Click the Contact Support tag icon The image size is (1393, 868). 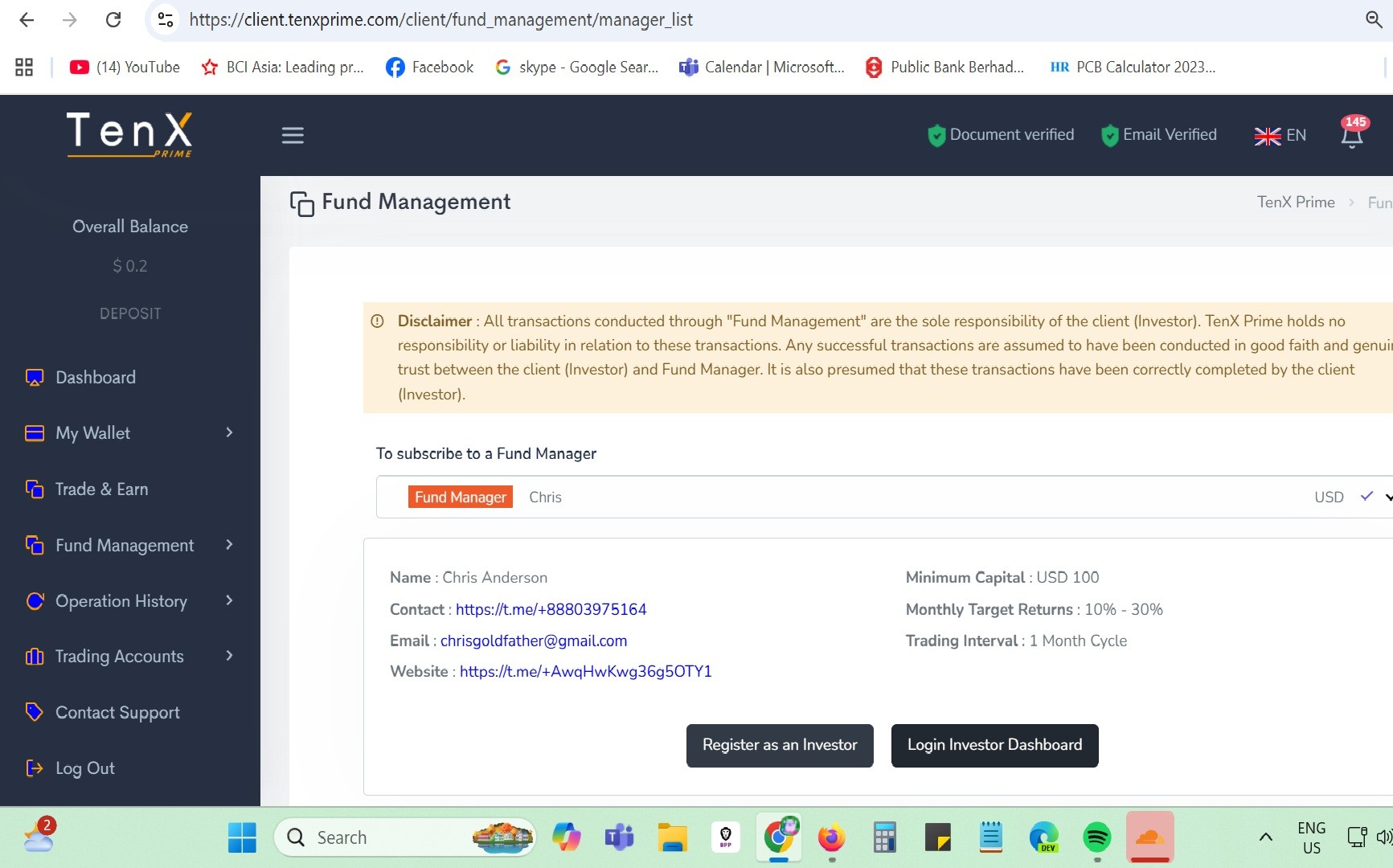pos(35,712)
